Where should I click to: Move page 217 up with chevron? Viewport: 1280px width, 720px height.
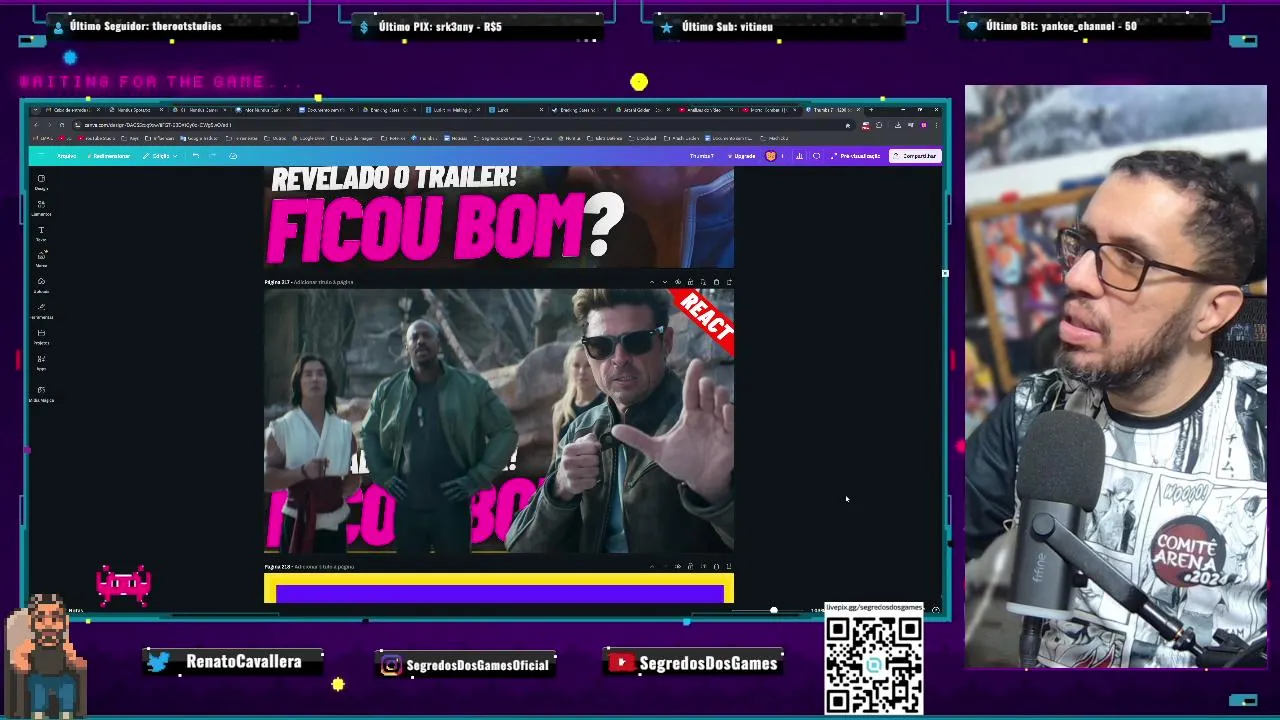point(652,282)
